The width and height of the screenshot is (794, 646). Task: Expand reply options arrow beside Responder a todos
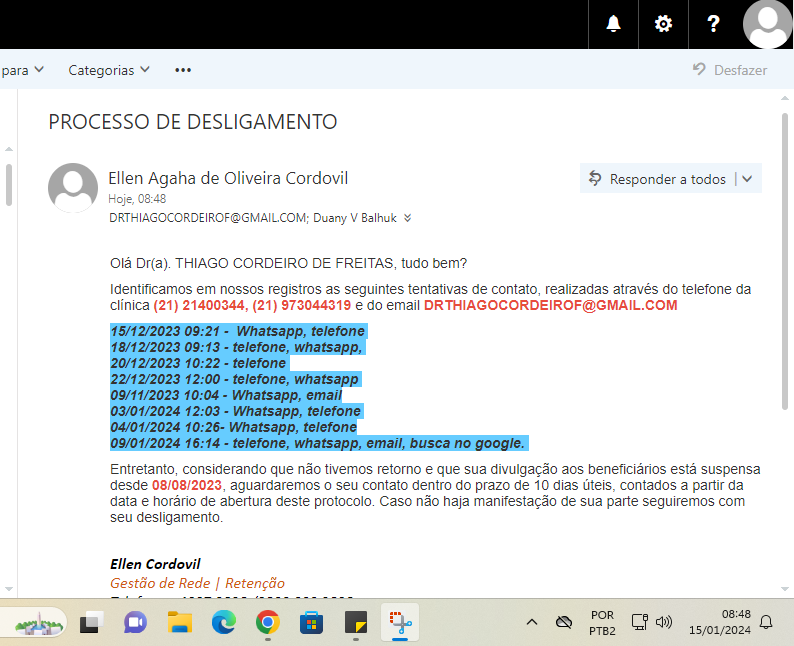click(747, 179)
